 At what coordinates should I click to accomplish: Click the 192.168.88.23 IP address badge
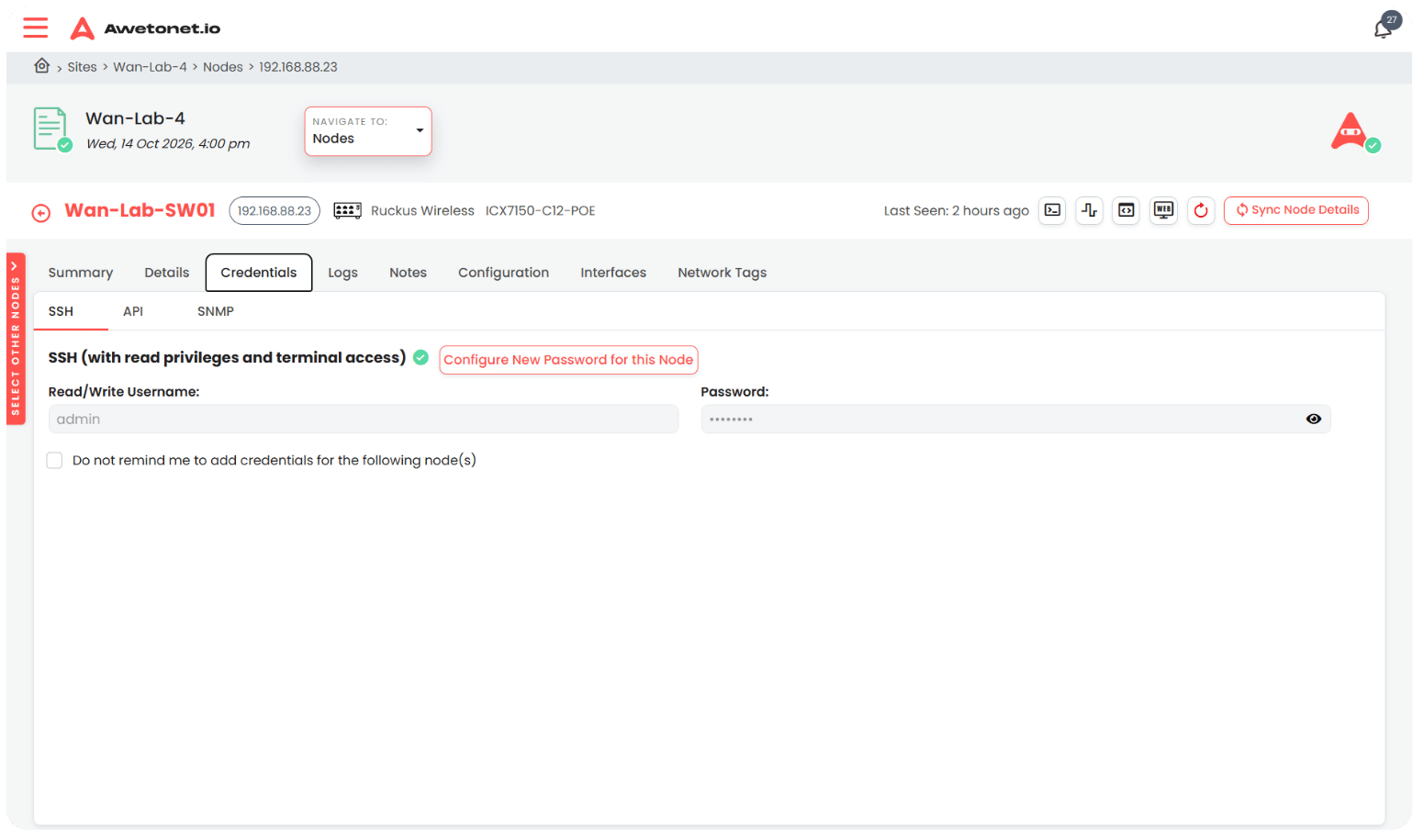click(x=275, y=210)
